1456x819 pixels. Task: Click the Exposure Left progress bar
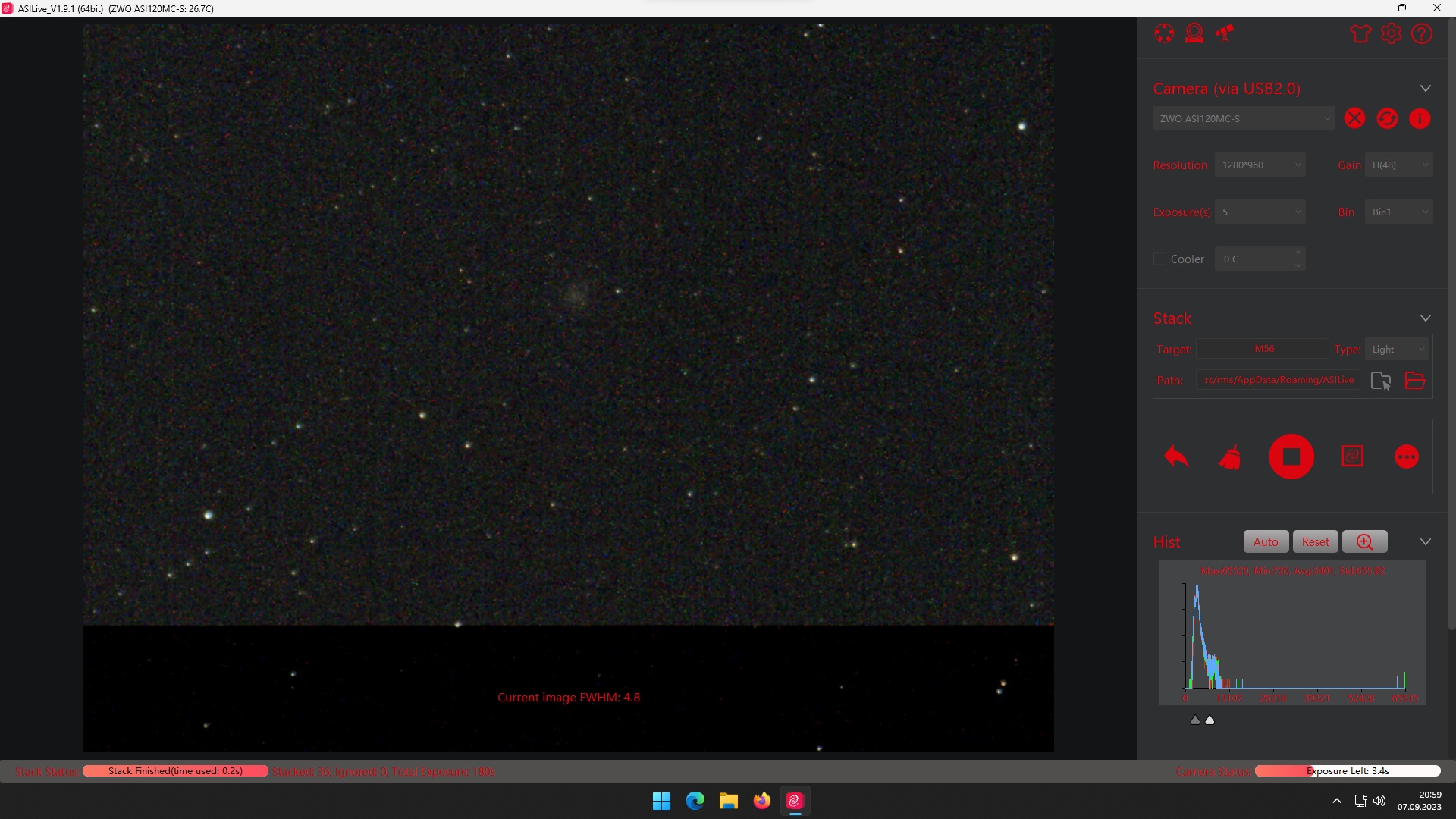(x=1348, y=771)
